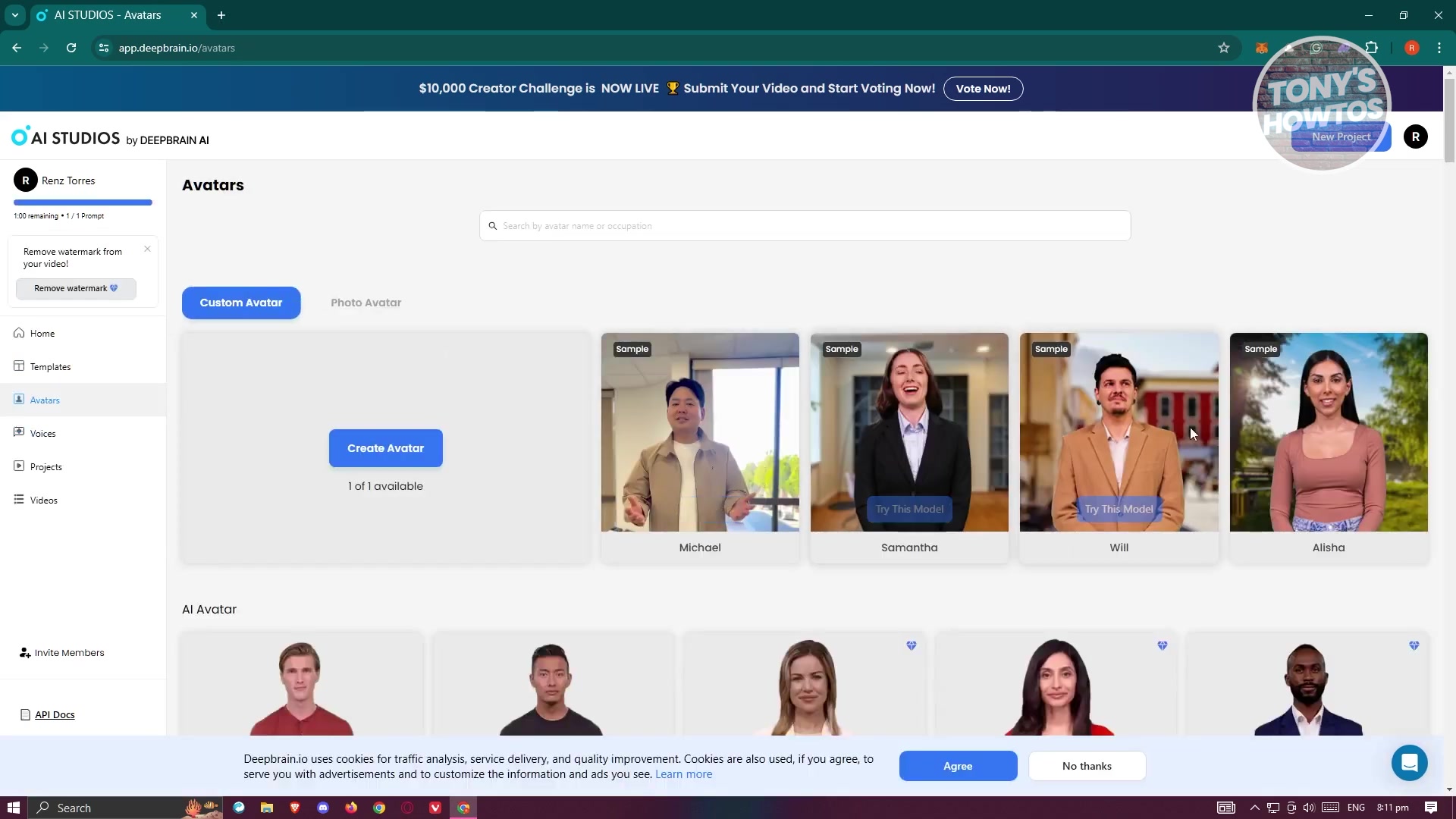Open the tab search dropdown
The image size is (1456, 819).
pos(14,15)
